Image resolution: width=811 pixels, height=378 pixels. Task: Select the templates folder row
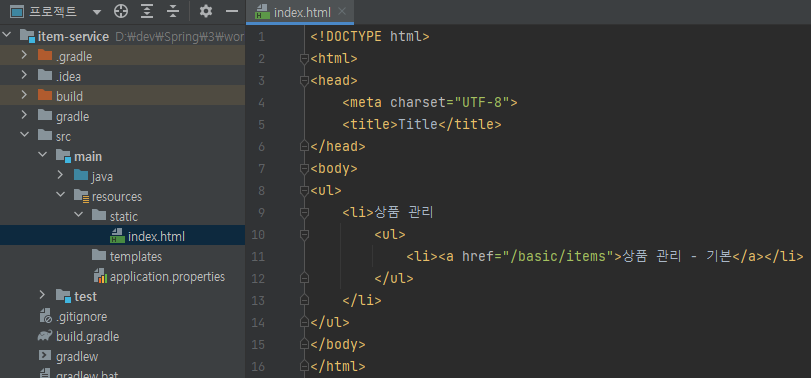tap(123, 256)
